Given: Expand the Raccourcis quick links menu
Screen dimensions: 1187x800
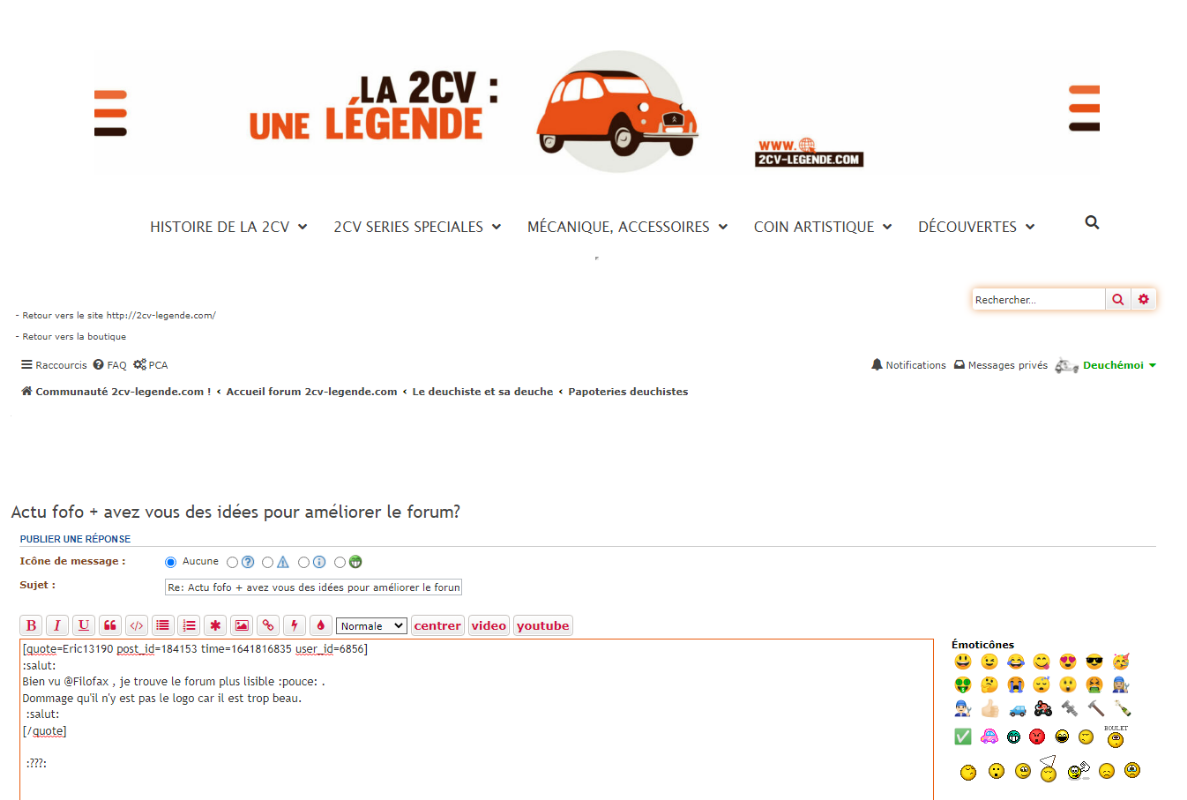Looking at the screenshot, I should tap(54, 366).
